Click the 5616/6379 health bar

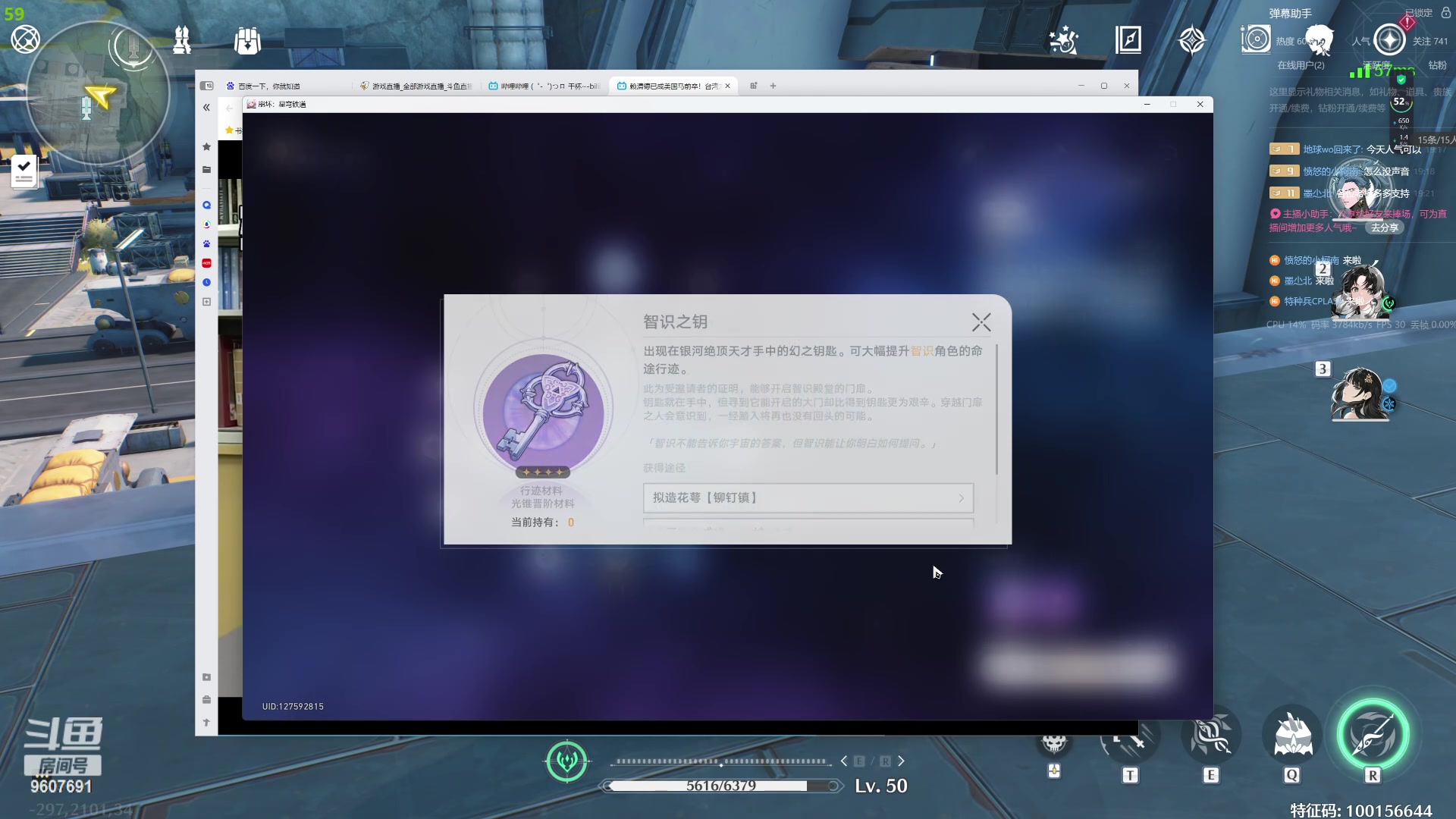tap(720, 786)
